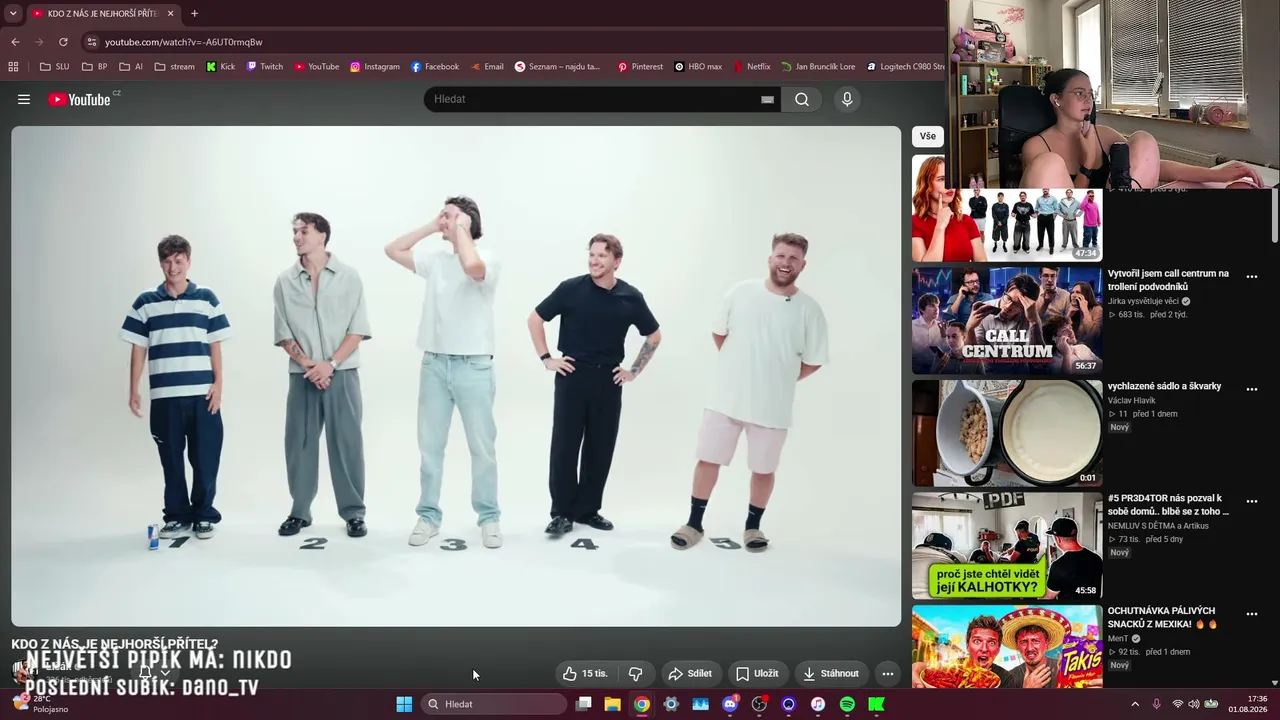Open PR3D4TOR kalhotky video thumbnail
1280x720 pixels.
(1007, 545)
